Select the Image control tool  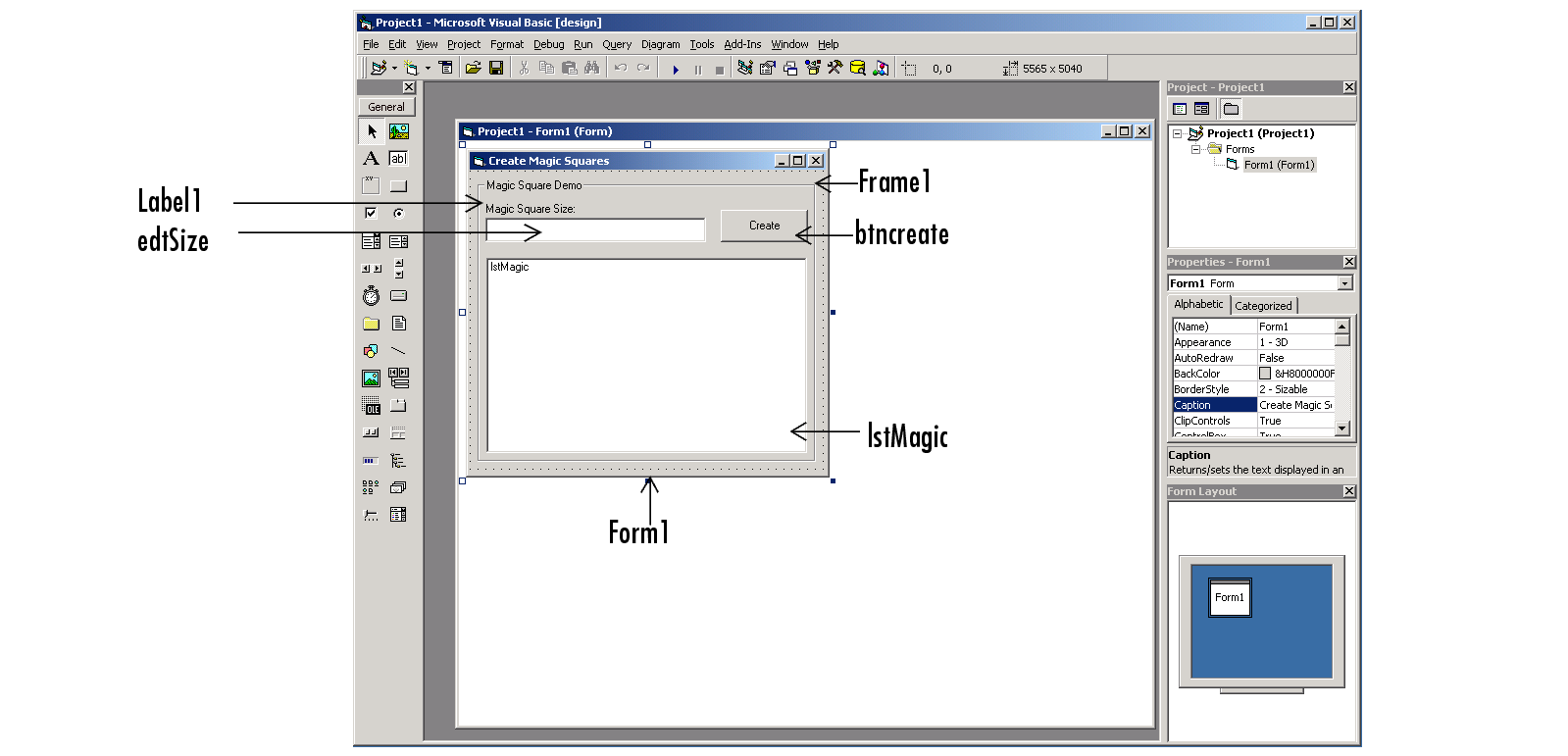[x=372, y=378]
